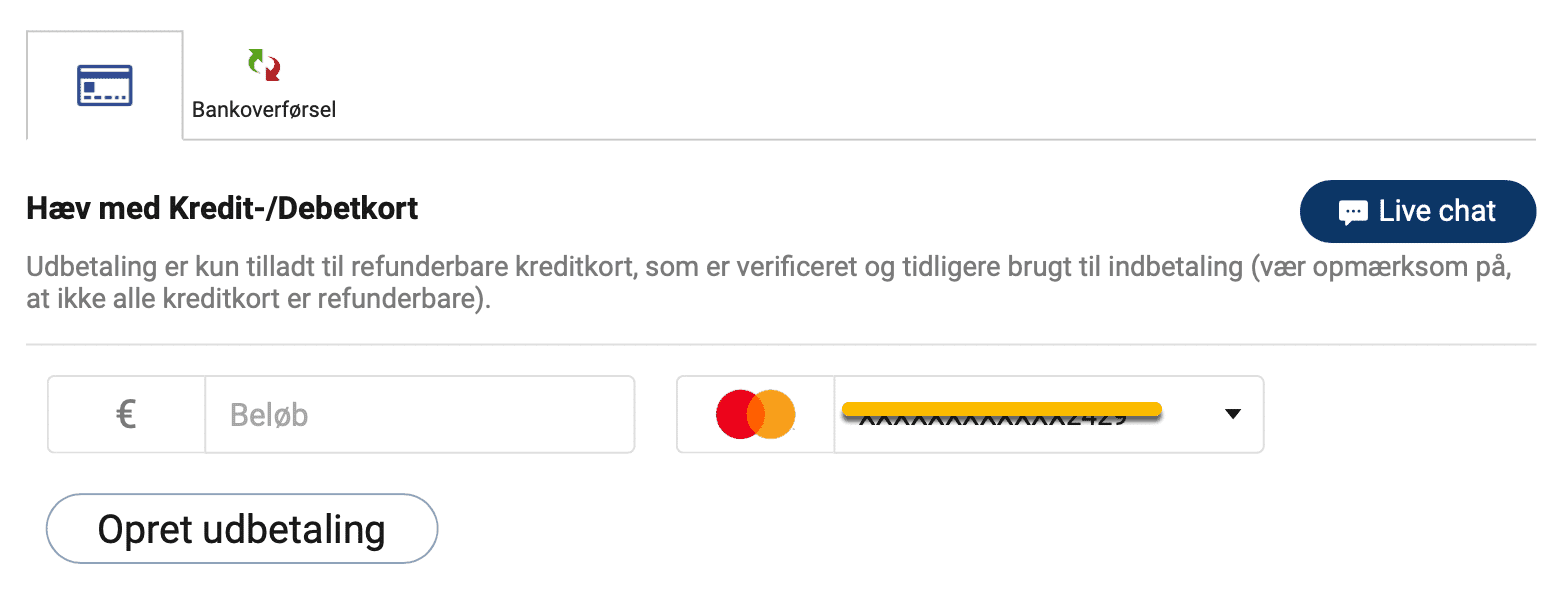
Task: Click the green and red transfer arrows icon
Action: [264, 65]
